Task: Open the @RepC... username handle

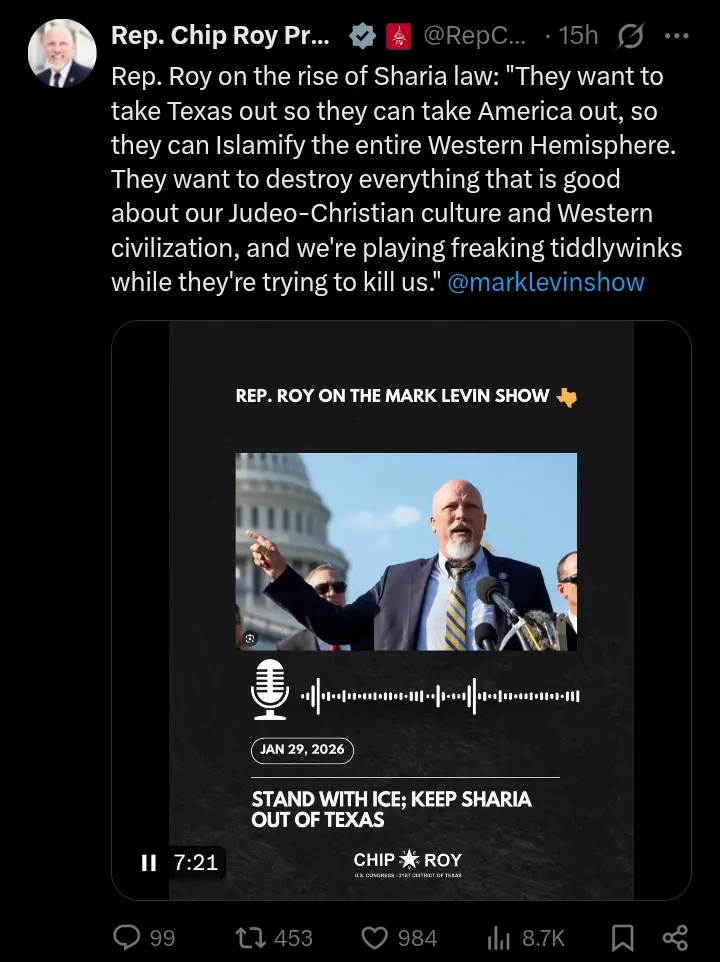Action: click(x=475, y=36)
